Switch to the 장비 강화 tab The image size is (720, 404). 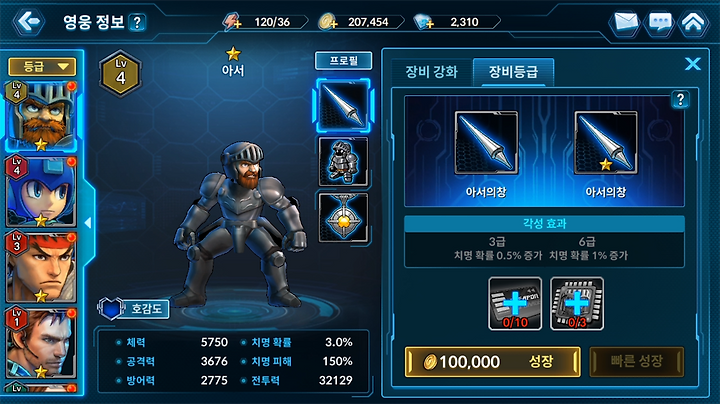pos(431,72)
